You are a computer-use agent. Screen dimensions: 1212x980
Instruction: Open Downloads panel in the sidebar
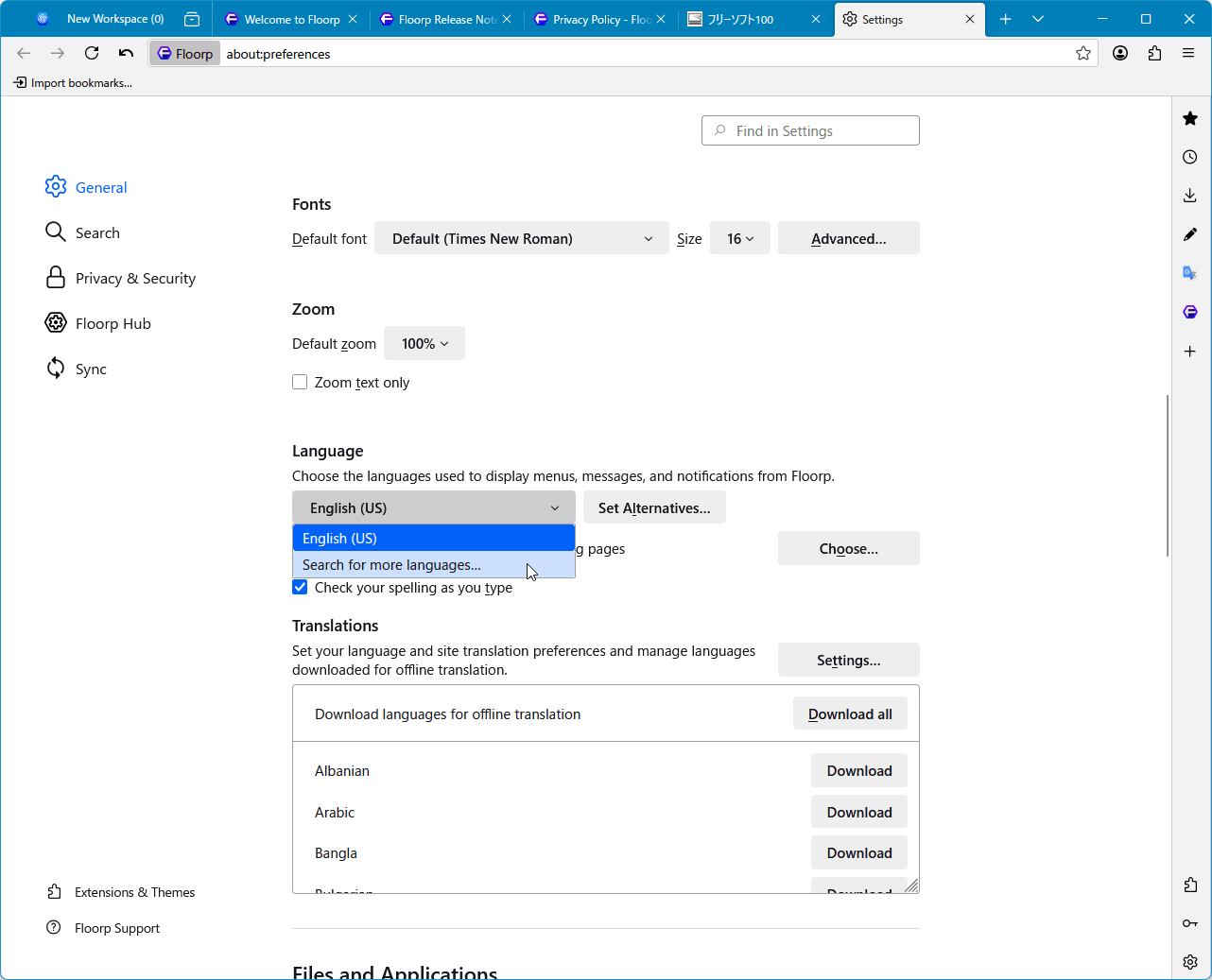click(x=1190, y=196)
